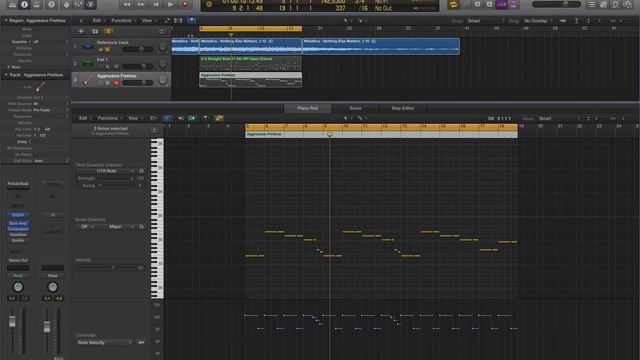The height and width of the screenshot is (360, 640).
Task: Toggle Solo on the Reference track
Action: click(107, 49)
